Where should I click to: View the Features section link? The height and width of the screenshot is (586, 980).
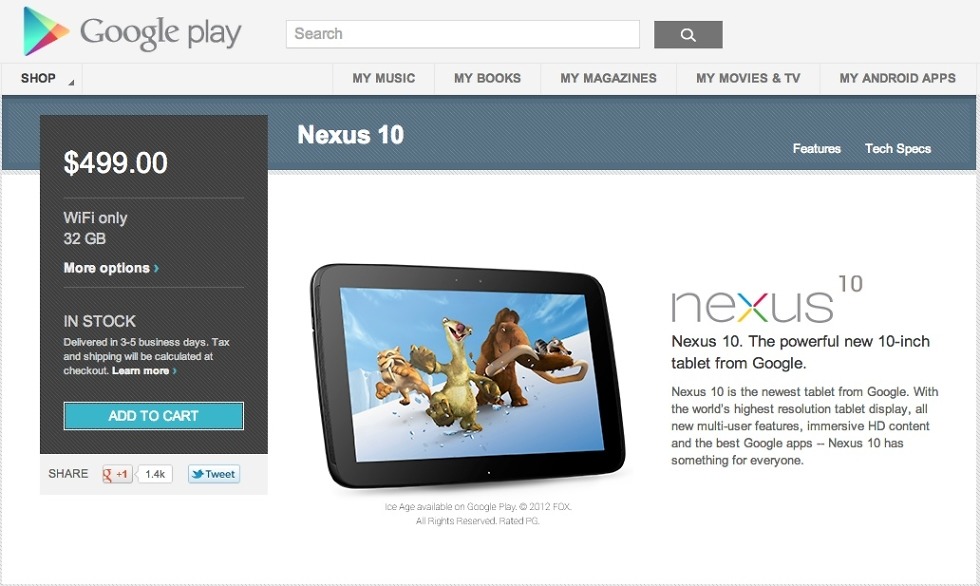click(816, 149)
